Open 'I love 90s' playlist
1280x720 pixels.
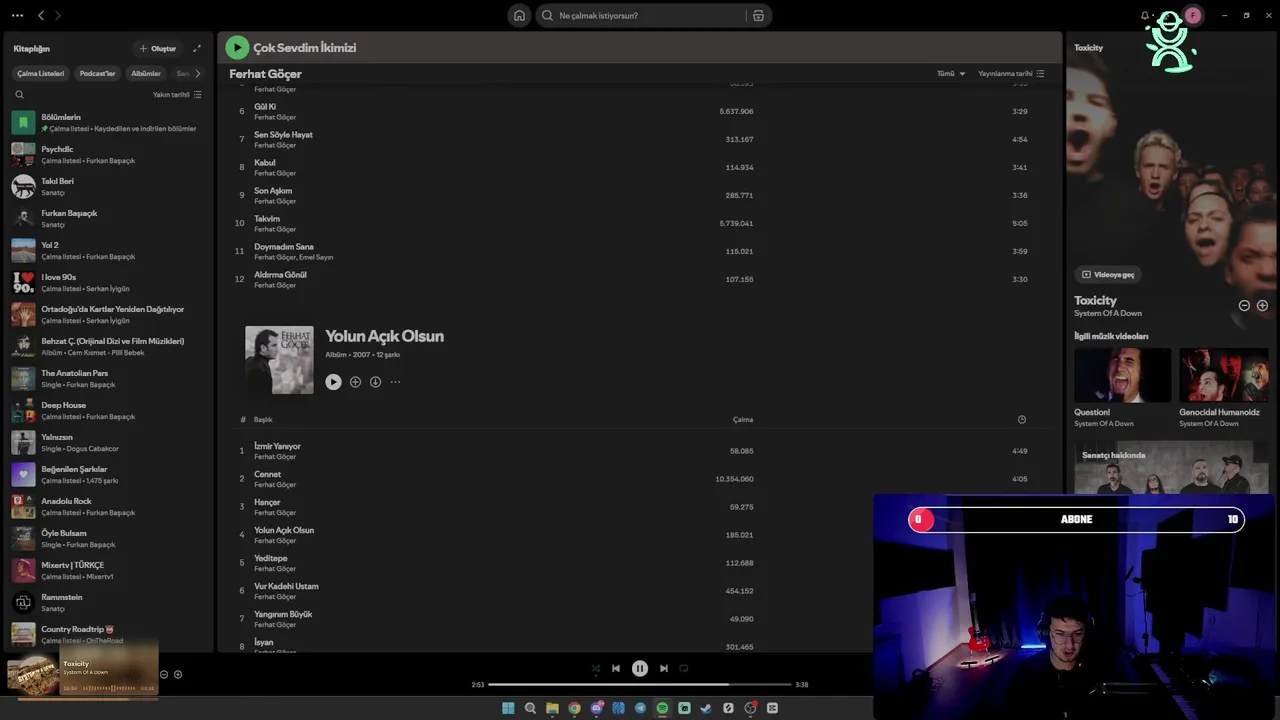[109, 283]
